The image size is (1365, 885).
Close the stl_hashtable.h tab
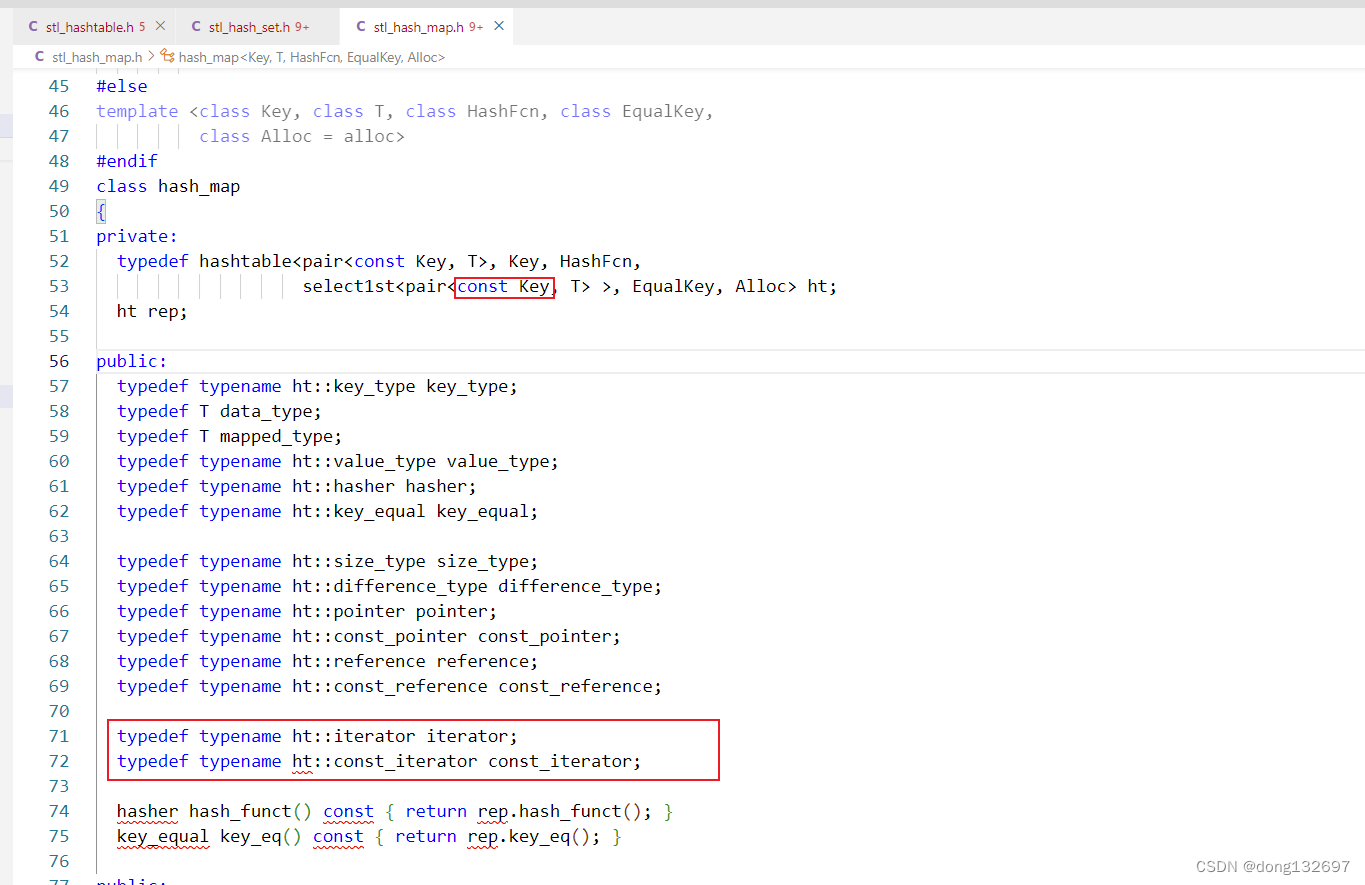(160, 27)
